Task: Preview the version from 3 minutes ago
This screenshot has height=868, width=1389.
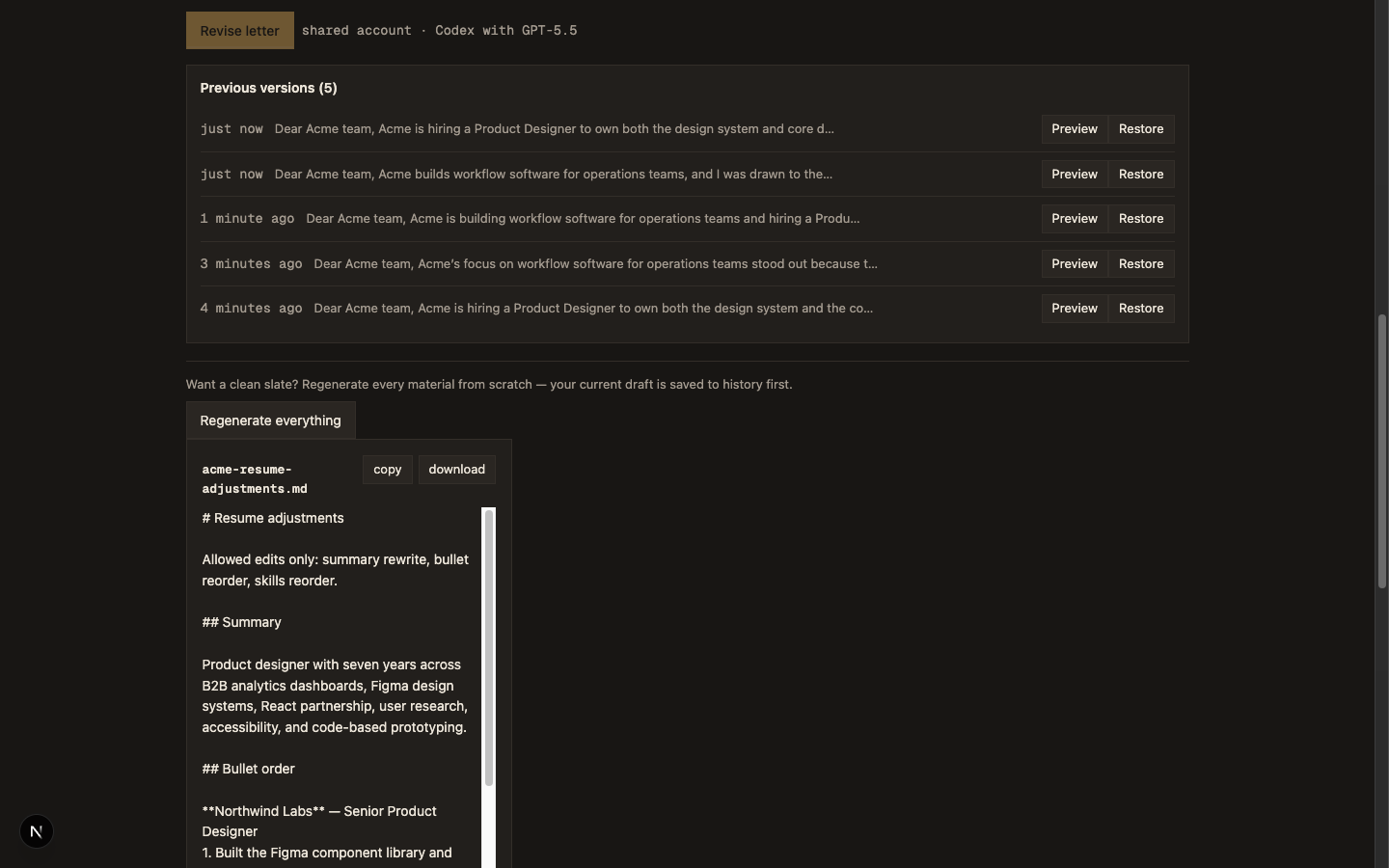Action: point(1075,264)
